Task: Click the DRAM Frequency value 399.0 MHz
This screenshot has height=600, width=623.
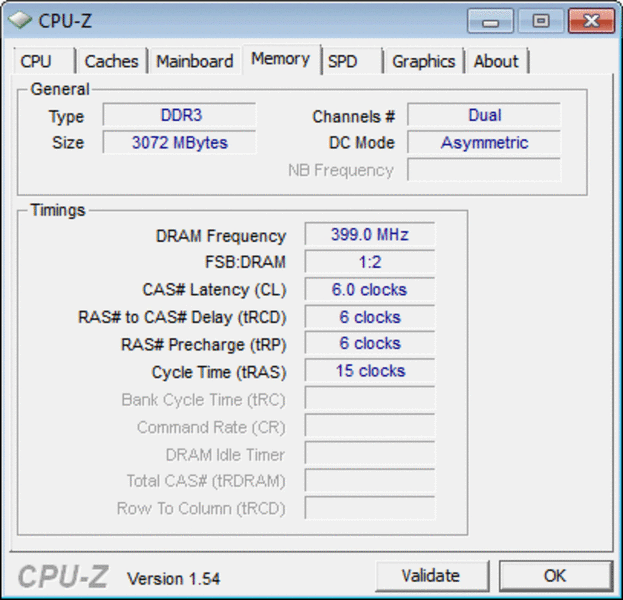Action: 370,234
